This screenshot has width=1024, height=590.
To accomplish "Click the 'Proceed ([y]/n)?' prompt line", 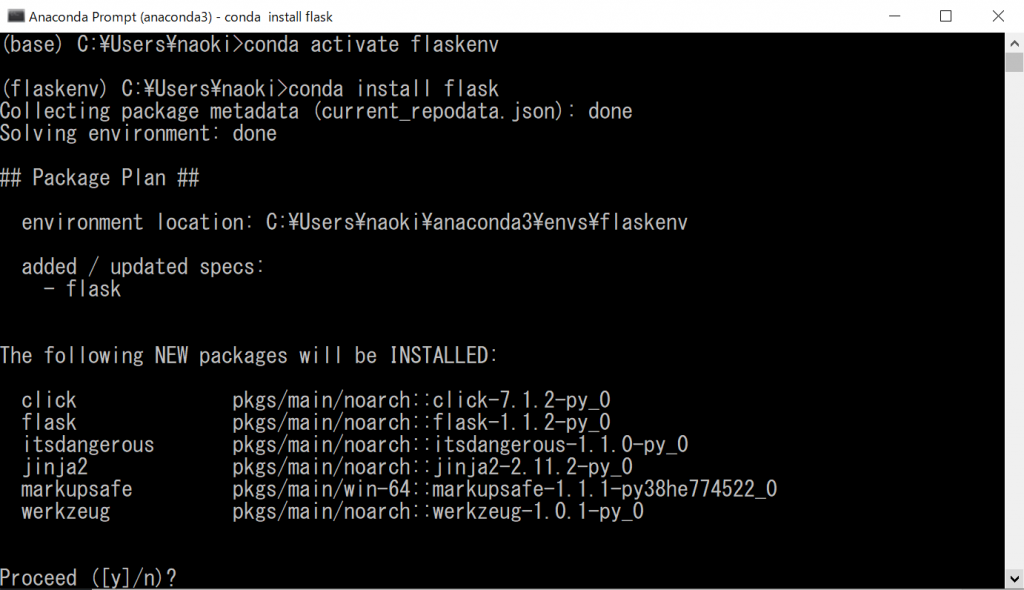I will [x=88, y=578].
